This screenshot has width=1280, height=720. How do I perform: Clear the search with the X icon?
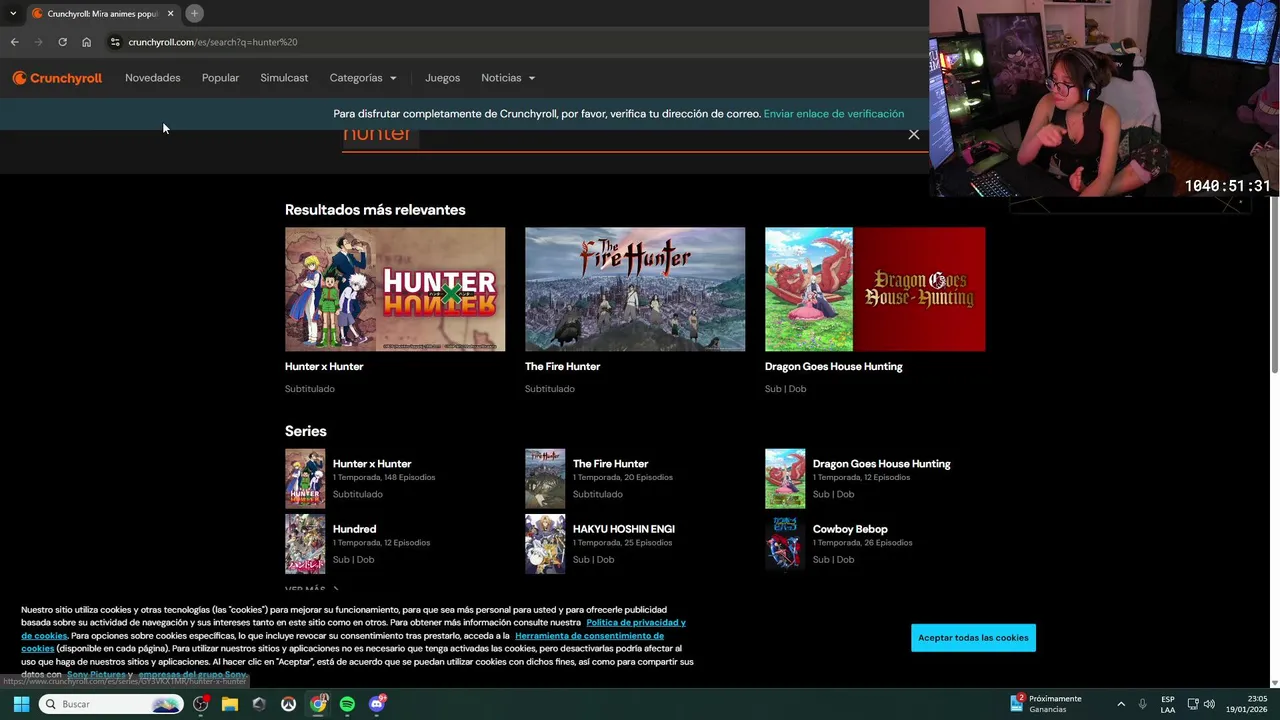(x=913, y=134)
